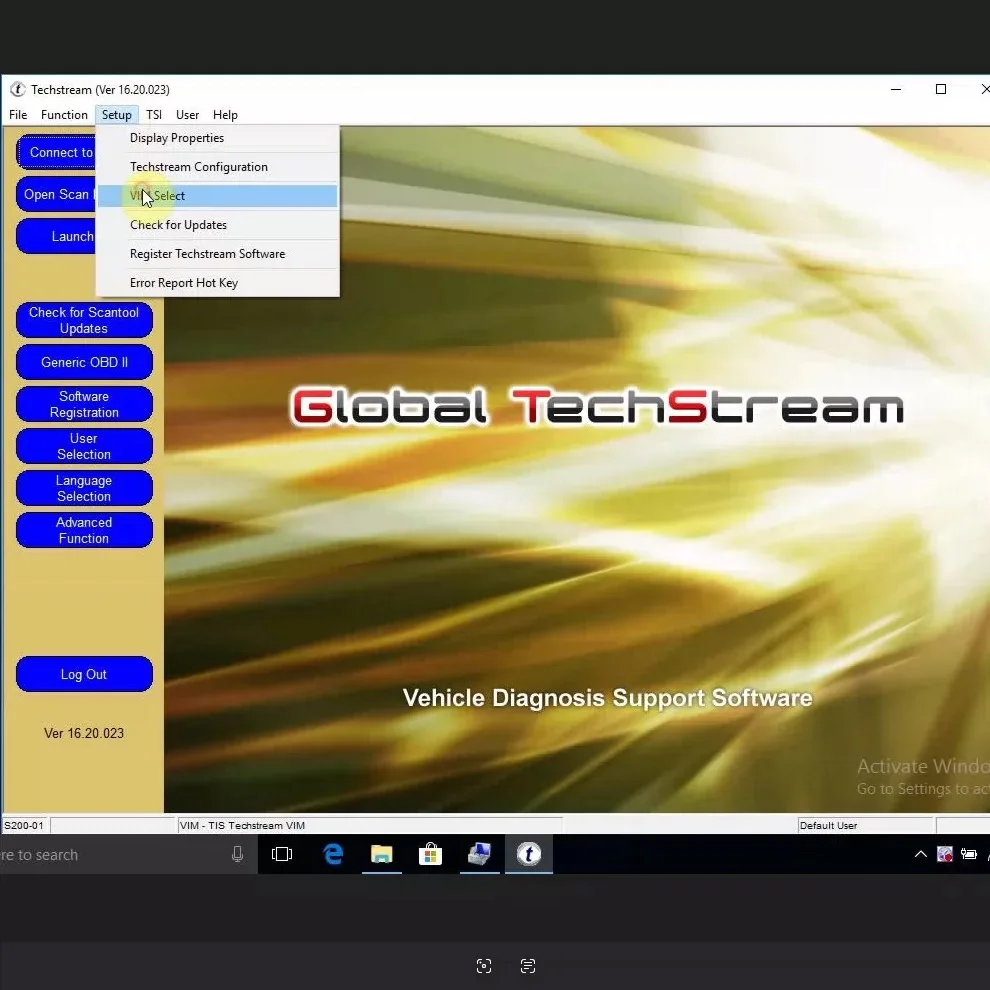Choose Register Techstream Software
The width and height of the screenshot is (990, 990).
(x=218, y=254)
